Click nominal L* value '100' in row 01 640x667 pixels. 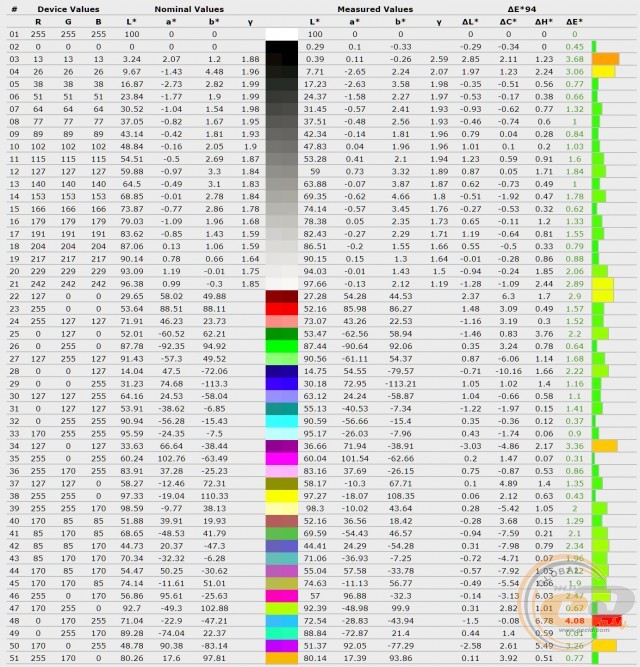[x=131, y=34]
